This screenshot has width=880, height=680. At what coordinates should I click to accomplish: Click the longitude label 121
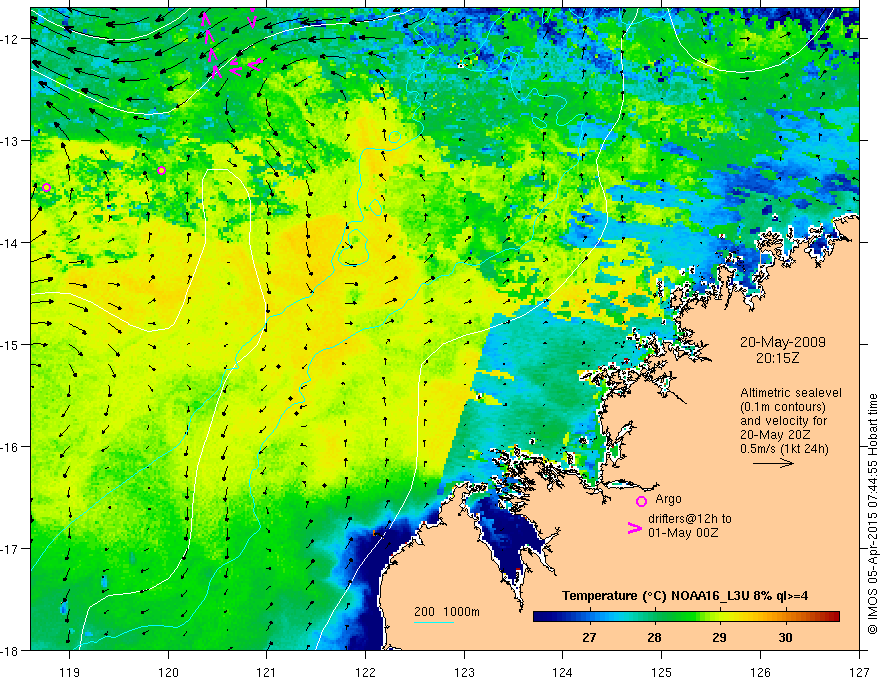pos(267,672)
